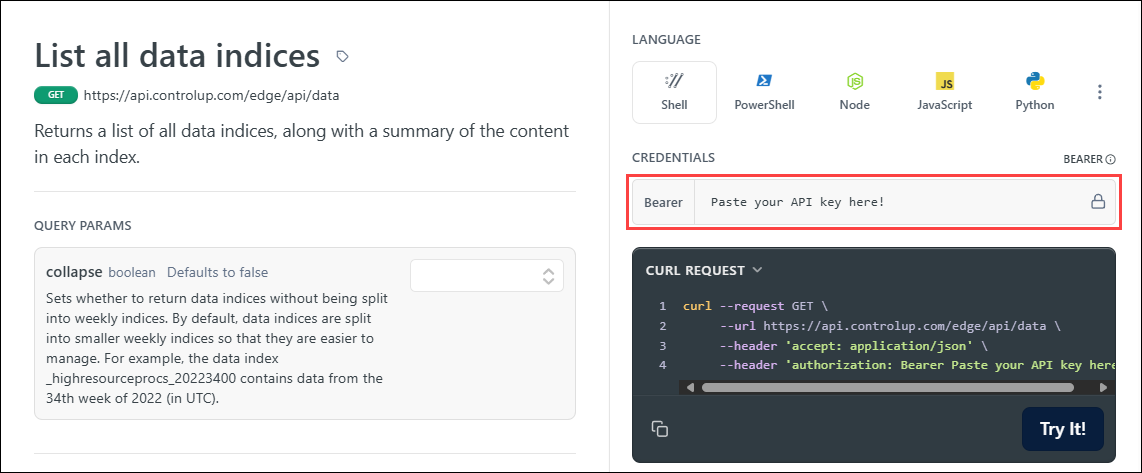Viewport: 1142px width, 473px height.
Task: Select the PowerShell language option
Action: click(764, 92)
